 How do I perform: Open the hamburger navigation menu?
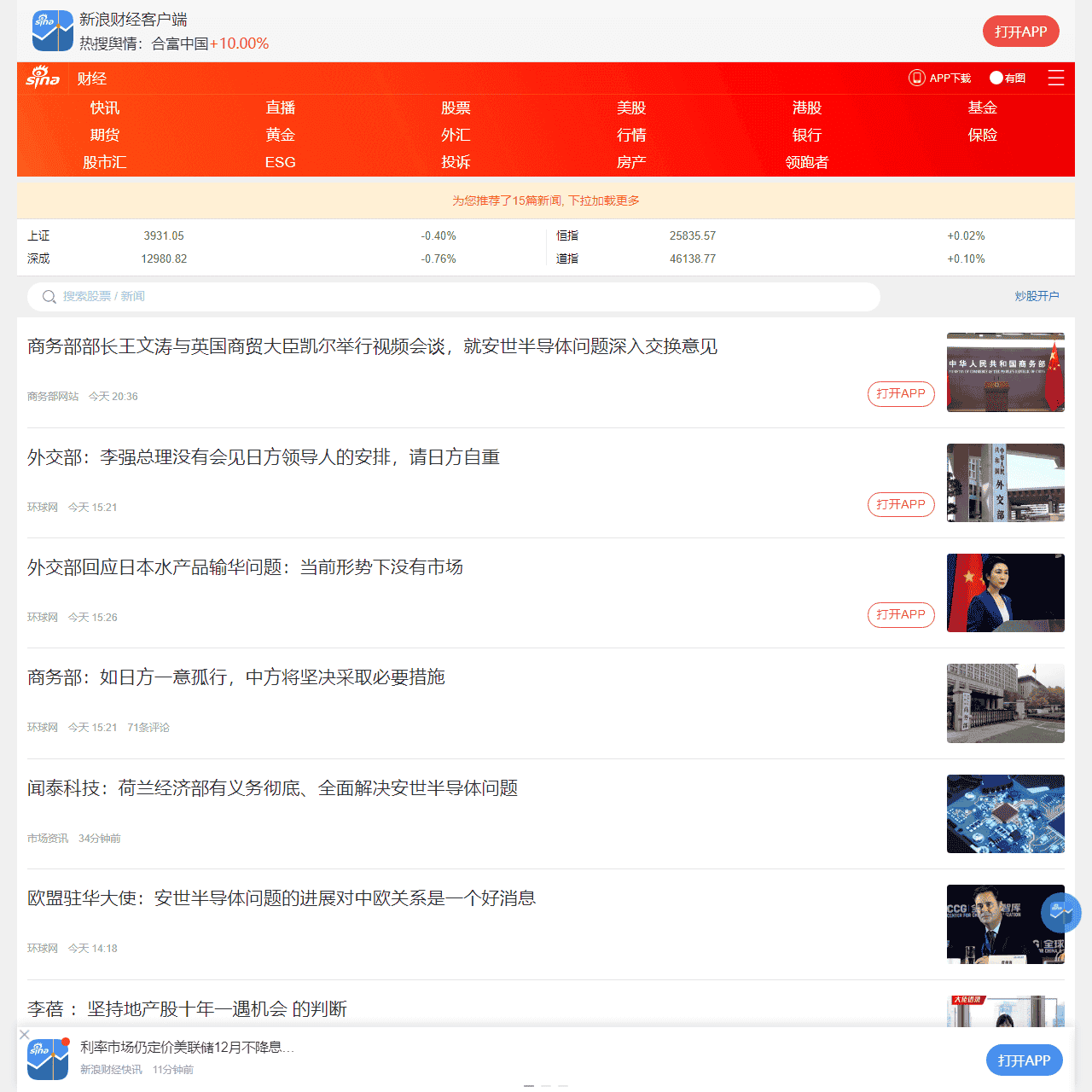[1056, 78]
